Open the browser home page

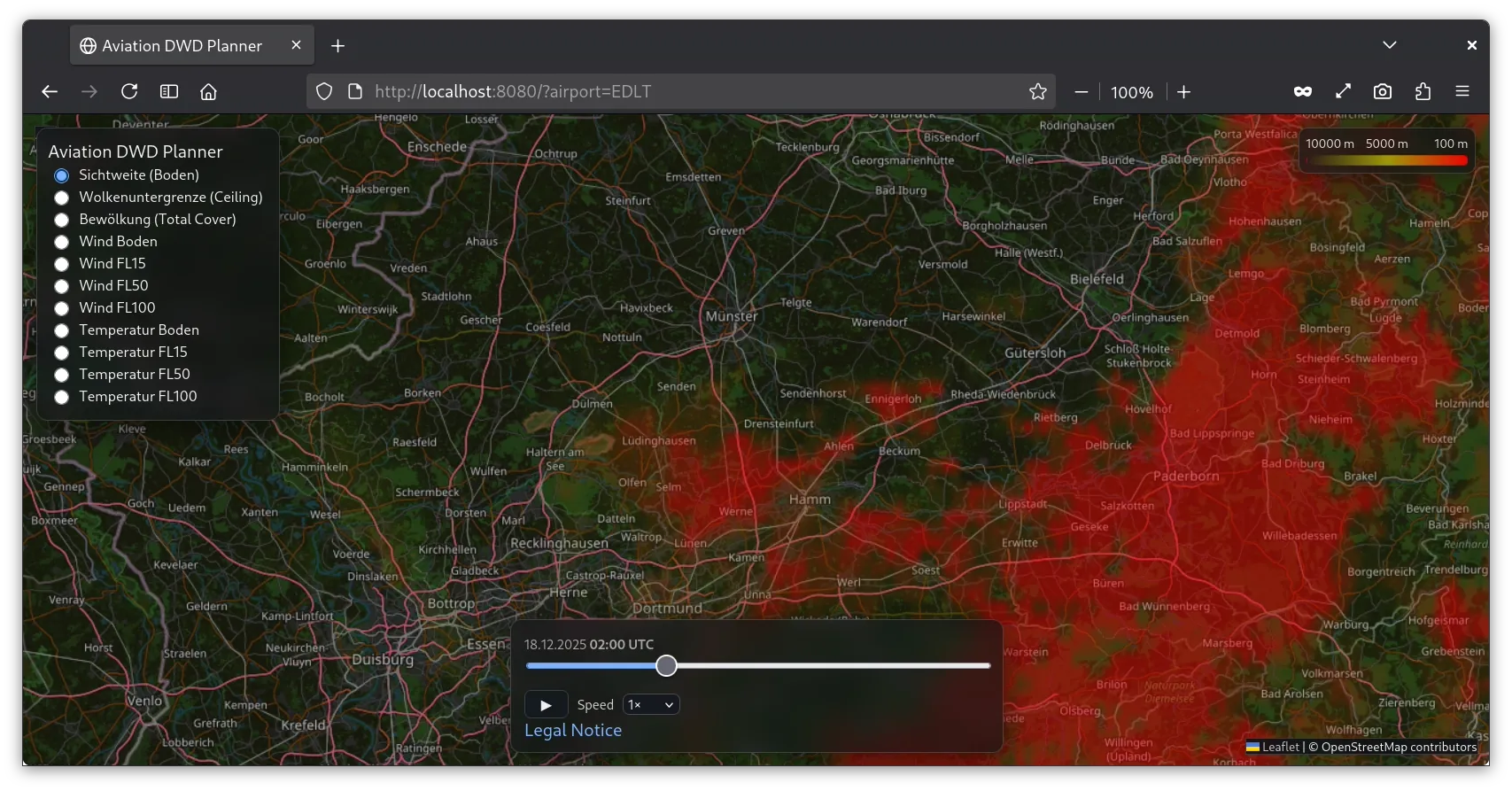[x=208, y=92]
